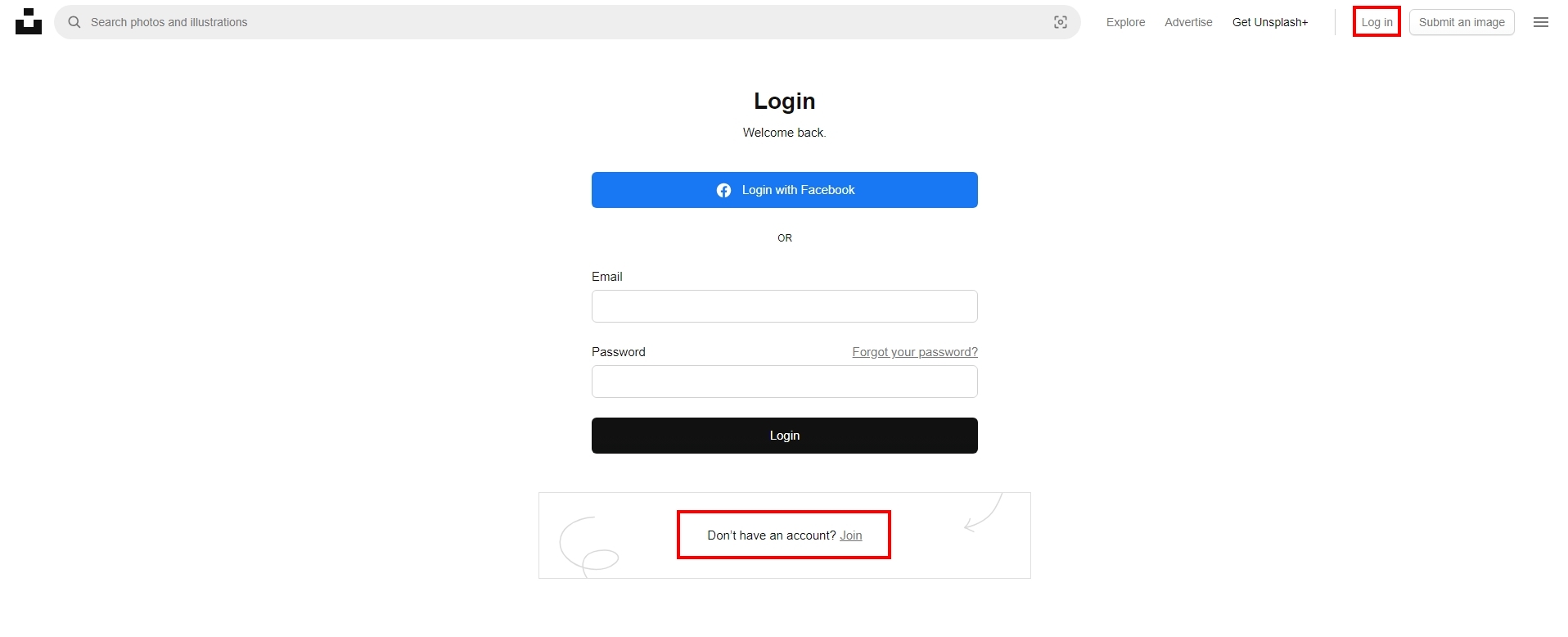1568x637 pixels.
Task: Focus the Email input field
Action: pyautogui.click(x=784, y=306)
